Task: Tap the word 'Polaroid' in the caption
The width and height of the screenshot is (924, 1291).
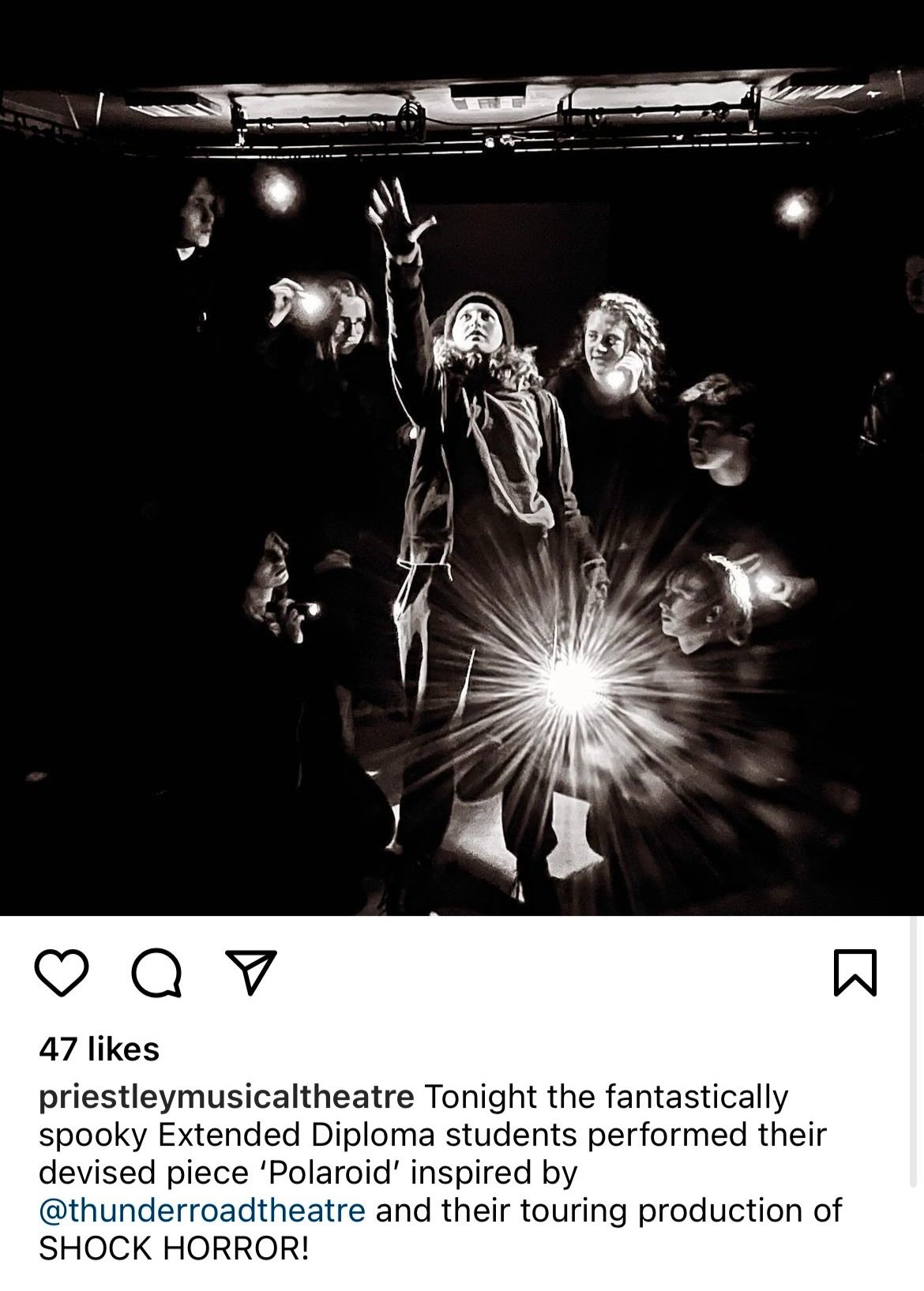Action: (x=329, y=1173)
